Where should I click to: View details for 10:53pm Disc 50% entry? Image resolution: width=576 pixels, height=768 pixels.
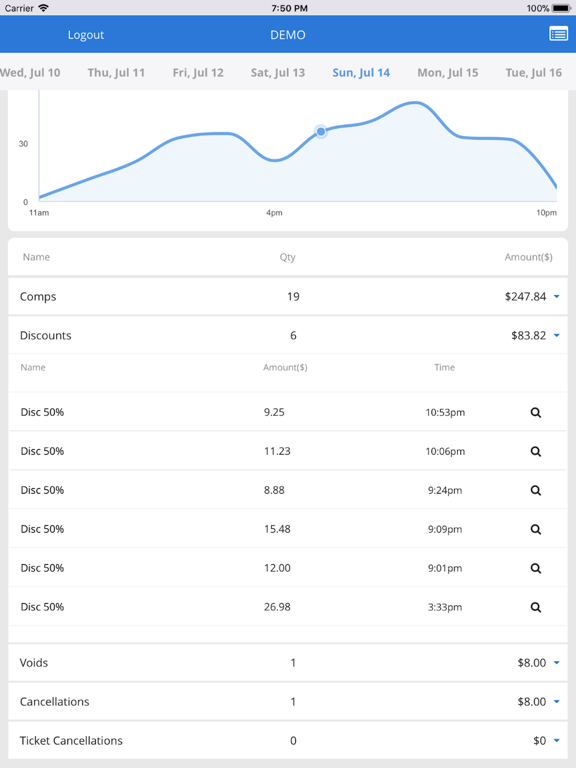point(536,412)
